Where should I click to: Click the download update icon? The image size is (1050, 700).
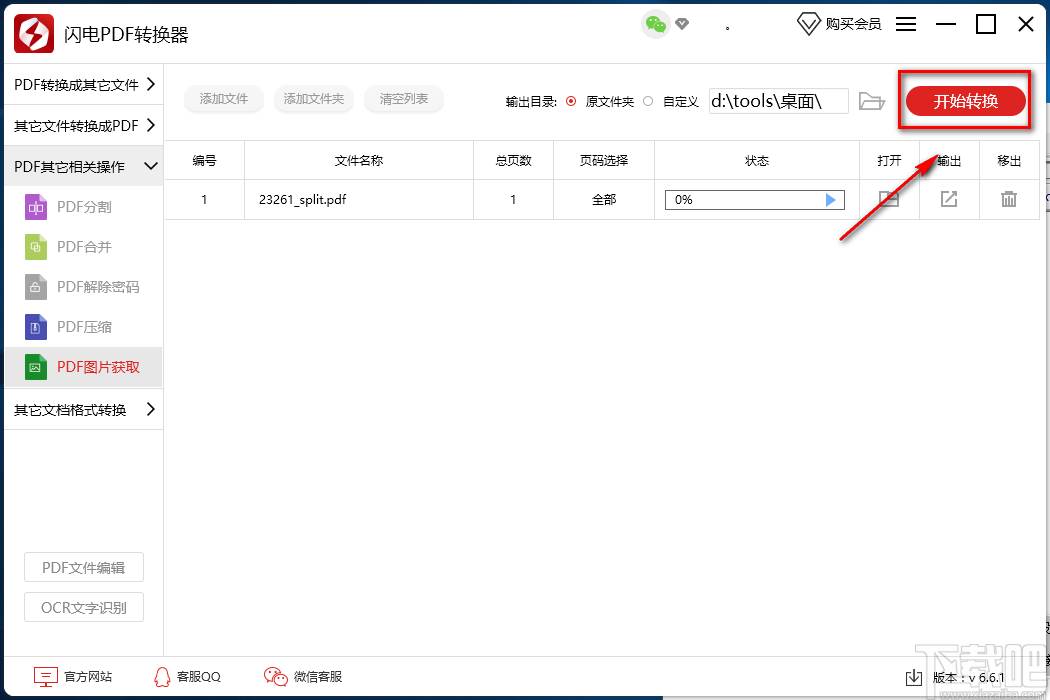[913, 677]
